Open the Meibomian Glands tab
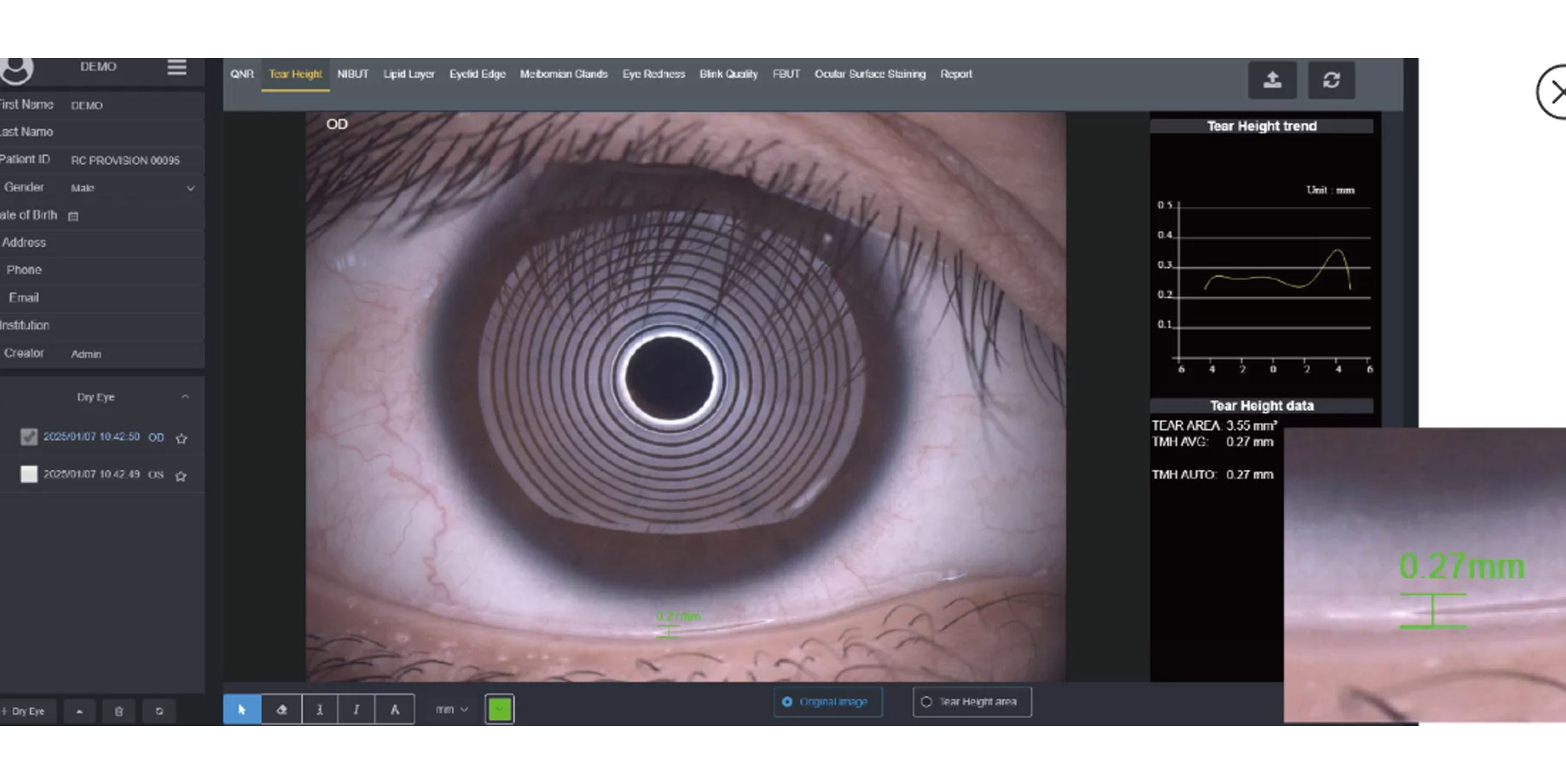Screen dimensions: 1566x784 [x=563, y=74]
